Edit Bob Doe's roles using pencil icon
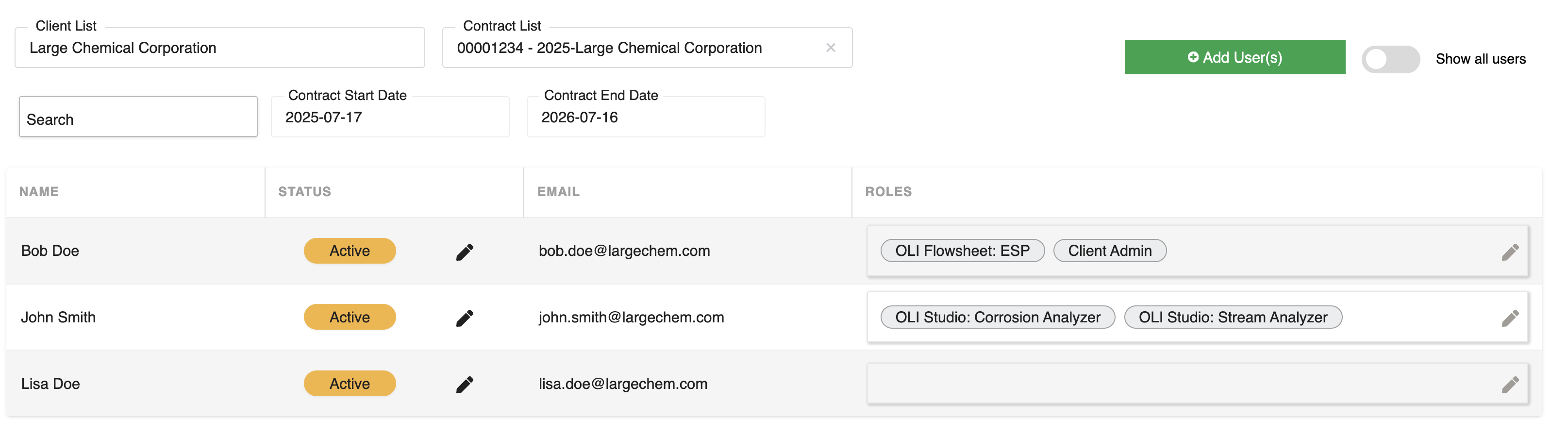Viewport: 1568px width, 436px height. click(1511, 251)
